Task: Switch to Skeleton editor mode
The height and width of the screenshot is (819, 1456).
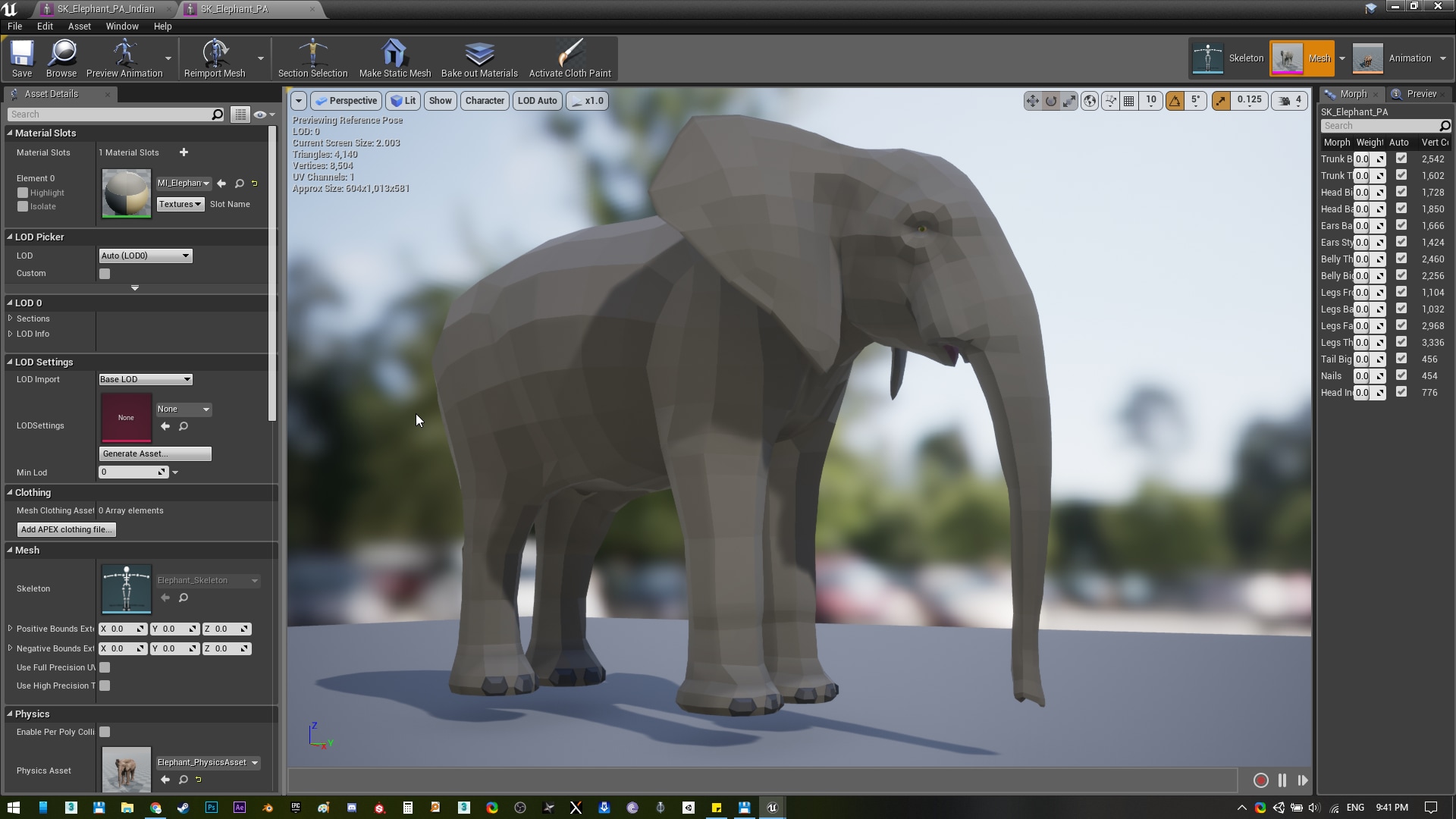Action: point(1228,58)
